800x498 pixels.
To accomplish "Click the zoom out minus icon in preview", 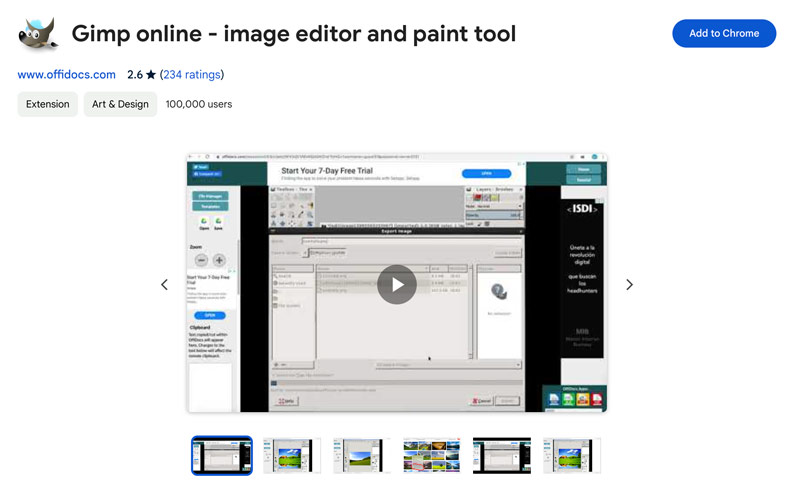I will point(202,260).
